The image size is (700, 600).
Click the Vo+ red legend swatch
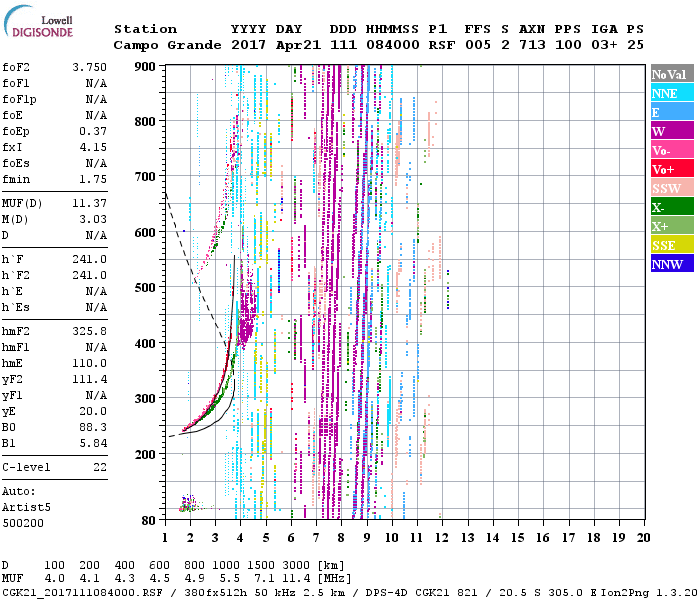(x=672, y=169)
